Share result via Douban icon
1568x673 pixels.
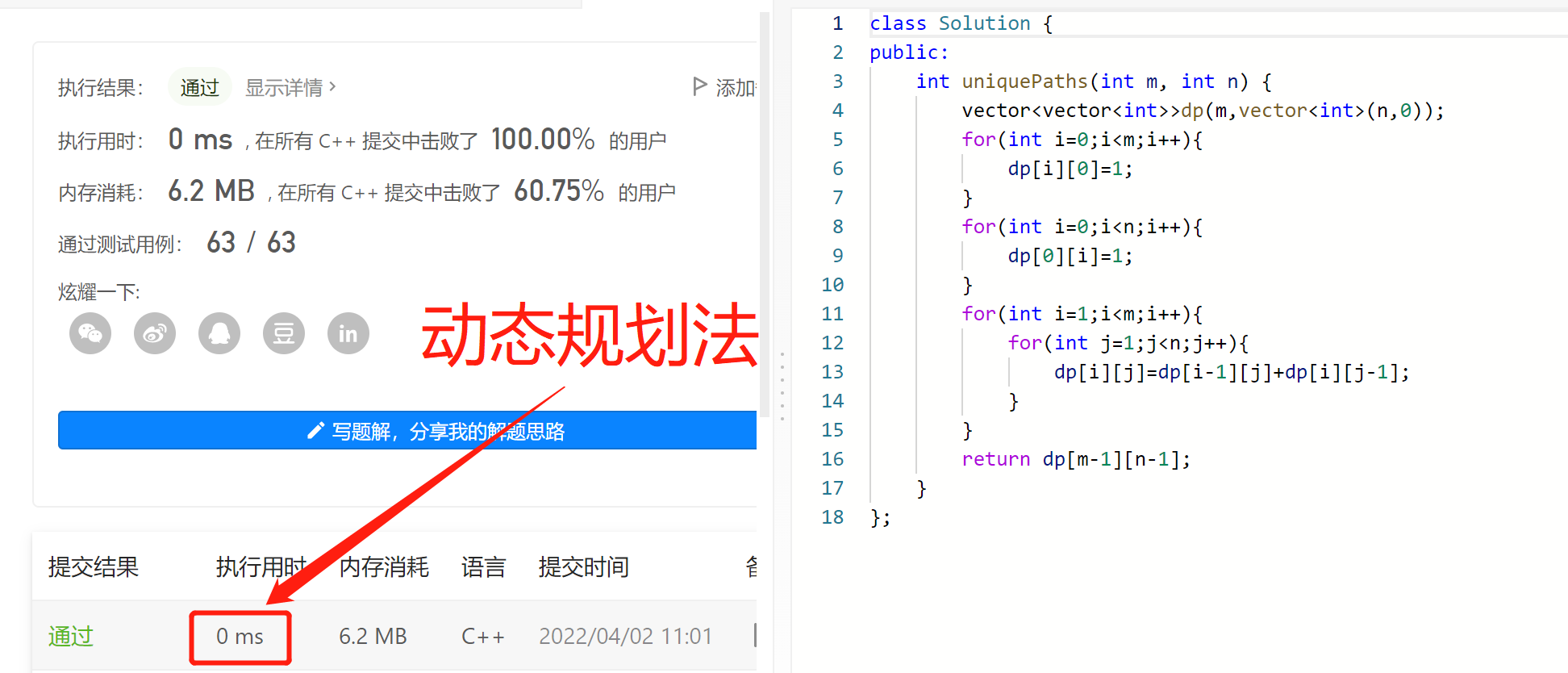(284, 333)
